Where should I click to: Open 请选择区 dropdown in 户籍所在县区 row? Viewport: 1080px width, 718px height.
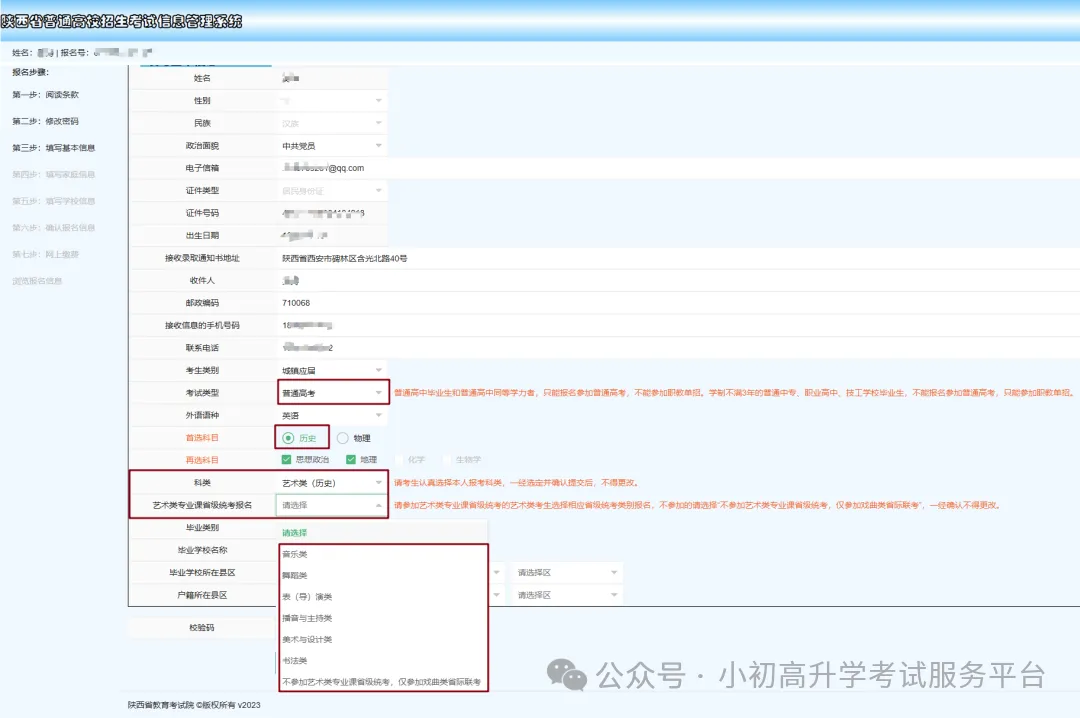(567, 595)
